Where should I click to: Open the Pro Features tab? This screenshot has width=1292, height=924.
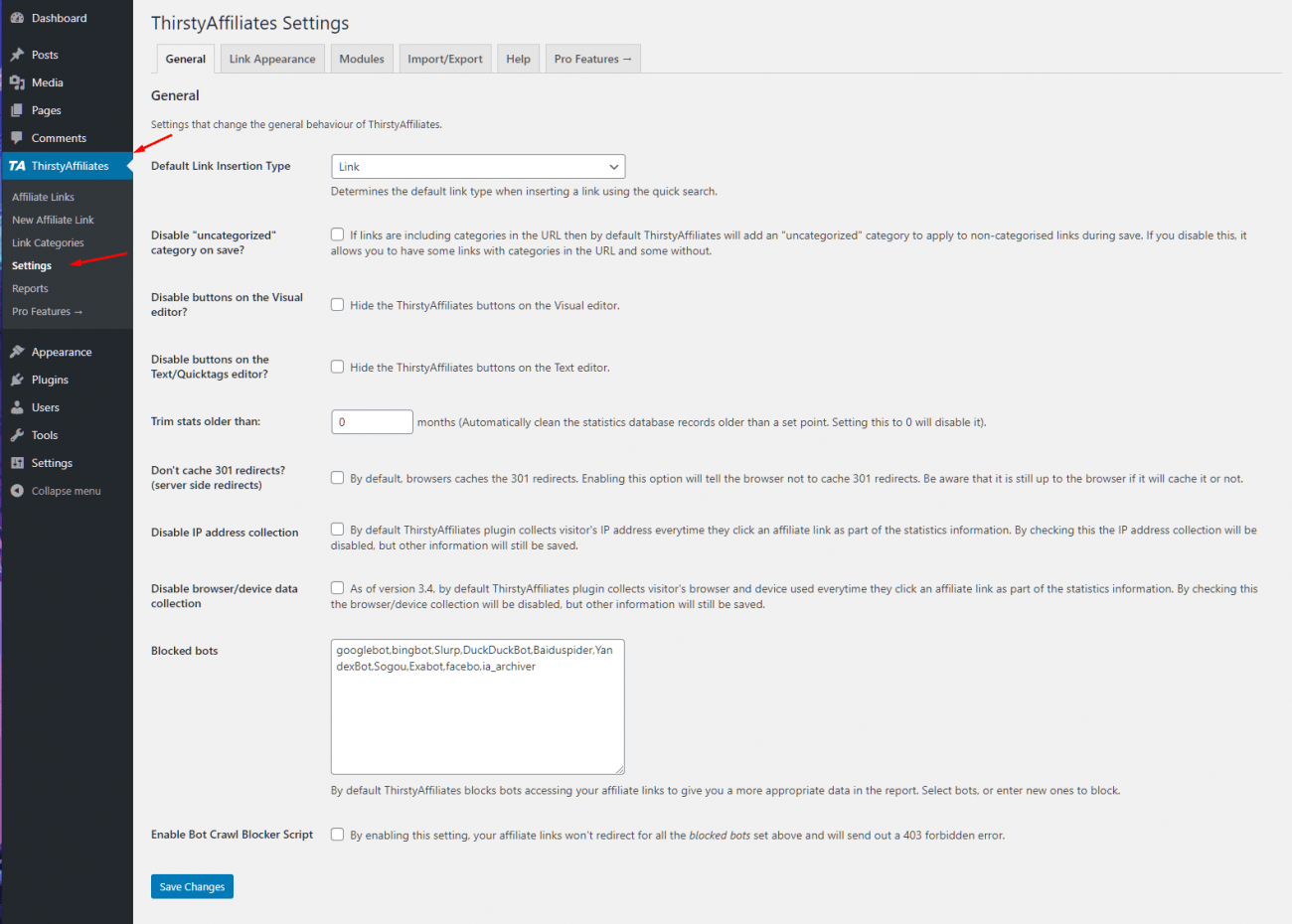click(592, 59)
